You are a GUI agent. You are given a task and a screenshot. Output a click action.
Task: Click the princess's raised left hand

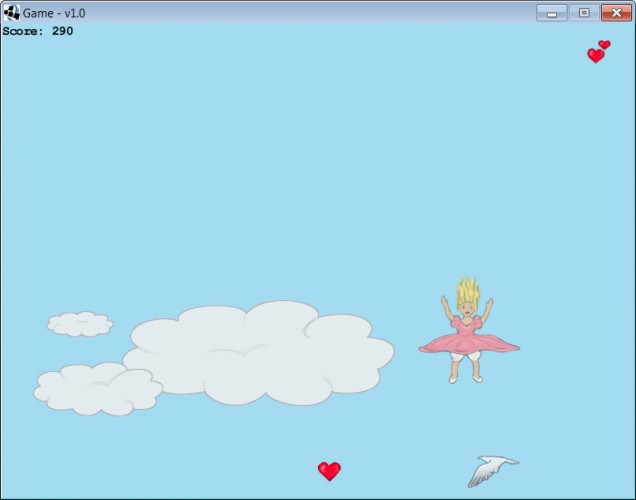tap(490, 305)
